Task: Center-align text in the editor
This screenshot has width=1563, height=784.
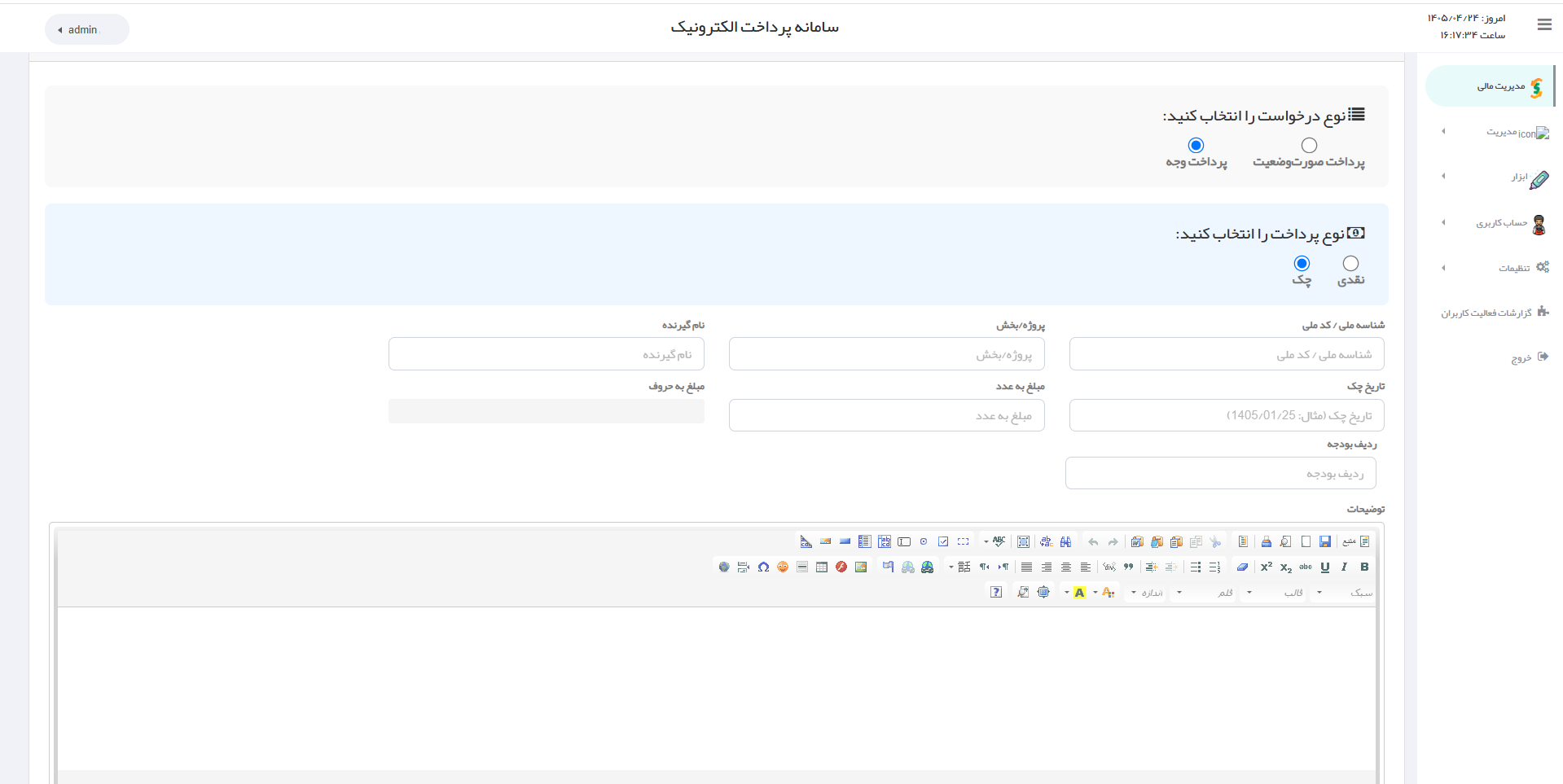Action: [1065, 567]
